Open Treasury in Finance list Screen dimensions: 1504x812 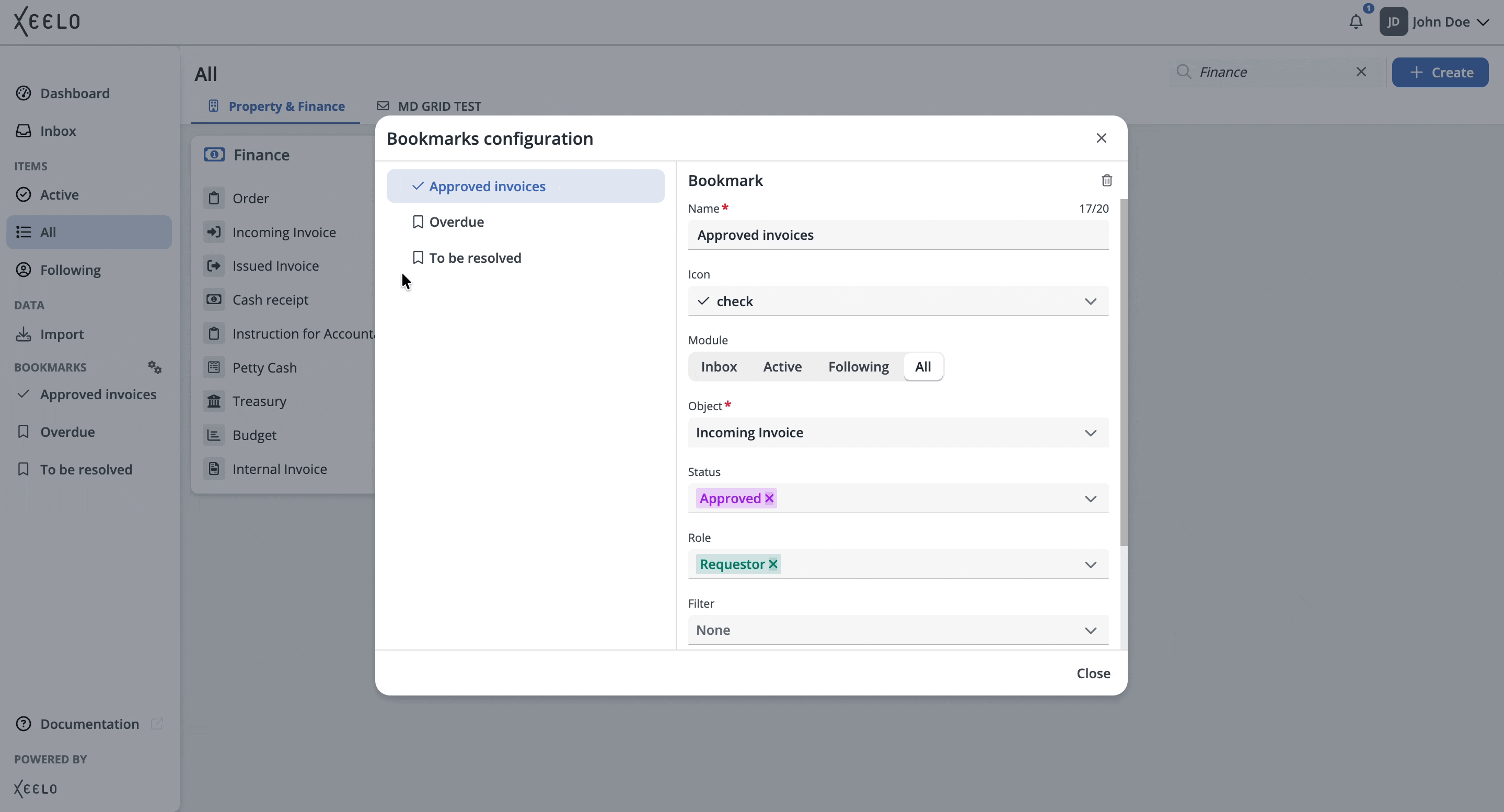click(259, 401)
